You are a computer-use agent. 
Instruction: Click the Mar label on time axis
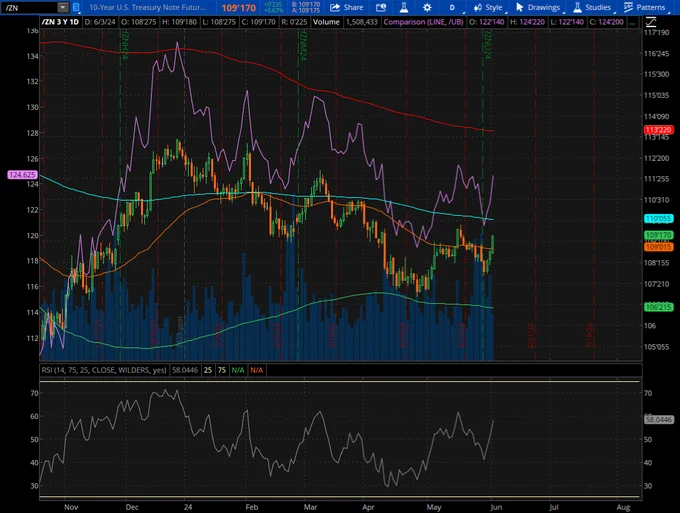[x=311, y=507]
